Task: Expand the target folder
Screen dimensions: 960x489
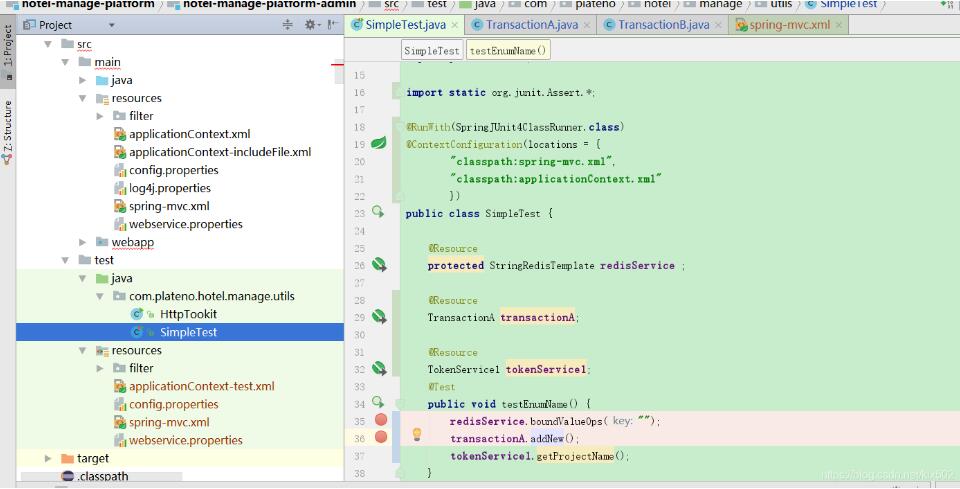Action: click(48, 458)
